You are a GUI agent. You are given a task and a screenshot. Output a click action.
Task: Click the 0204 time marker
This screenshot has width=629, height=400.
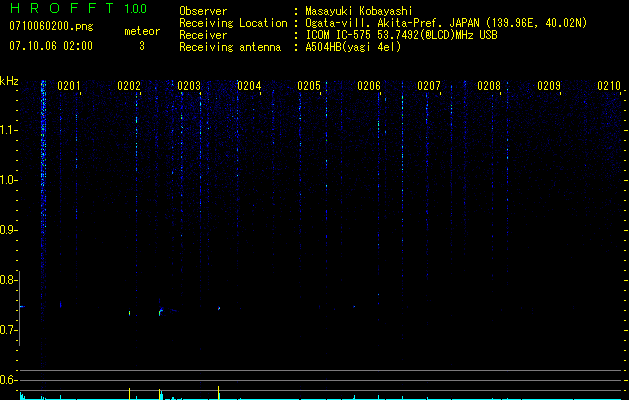[249, 86]
